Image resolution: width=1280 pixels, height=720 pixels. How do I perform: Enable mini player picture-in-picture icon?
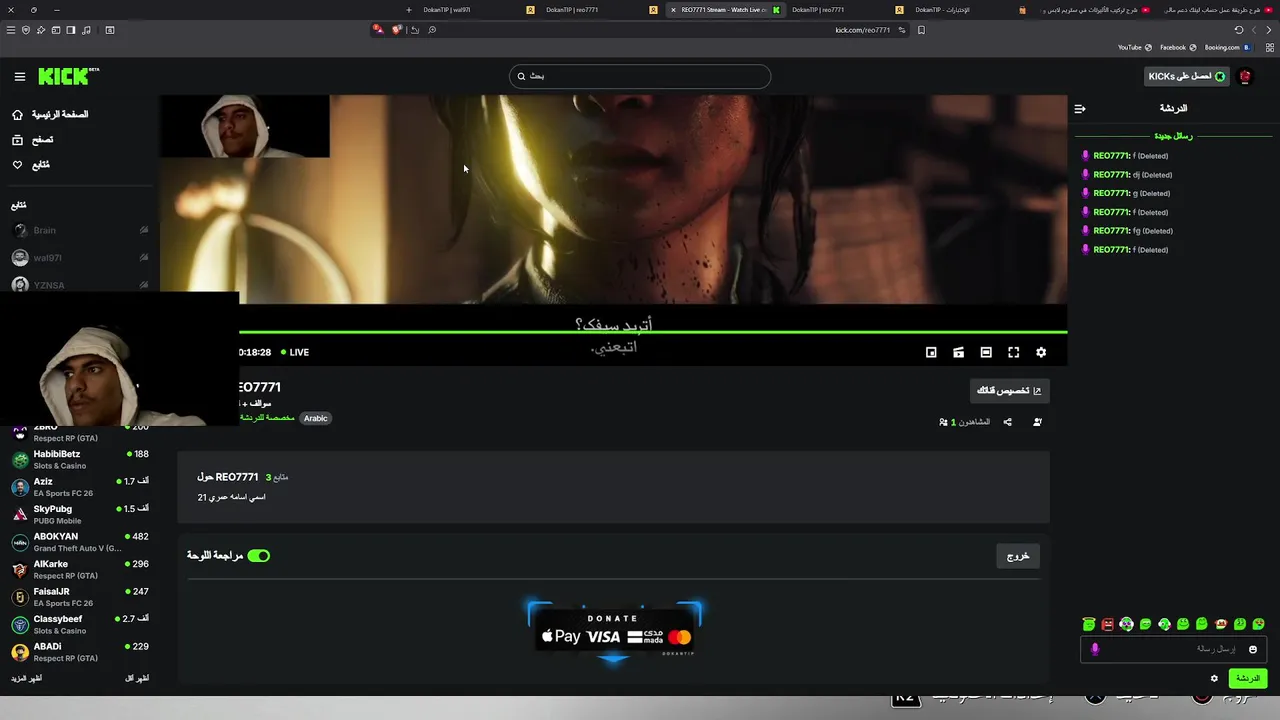pyautogui.click(x=931, y=352)
